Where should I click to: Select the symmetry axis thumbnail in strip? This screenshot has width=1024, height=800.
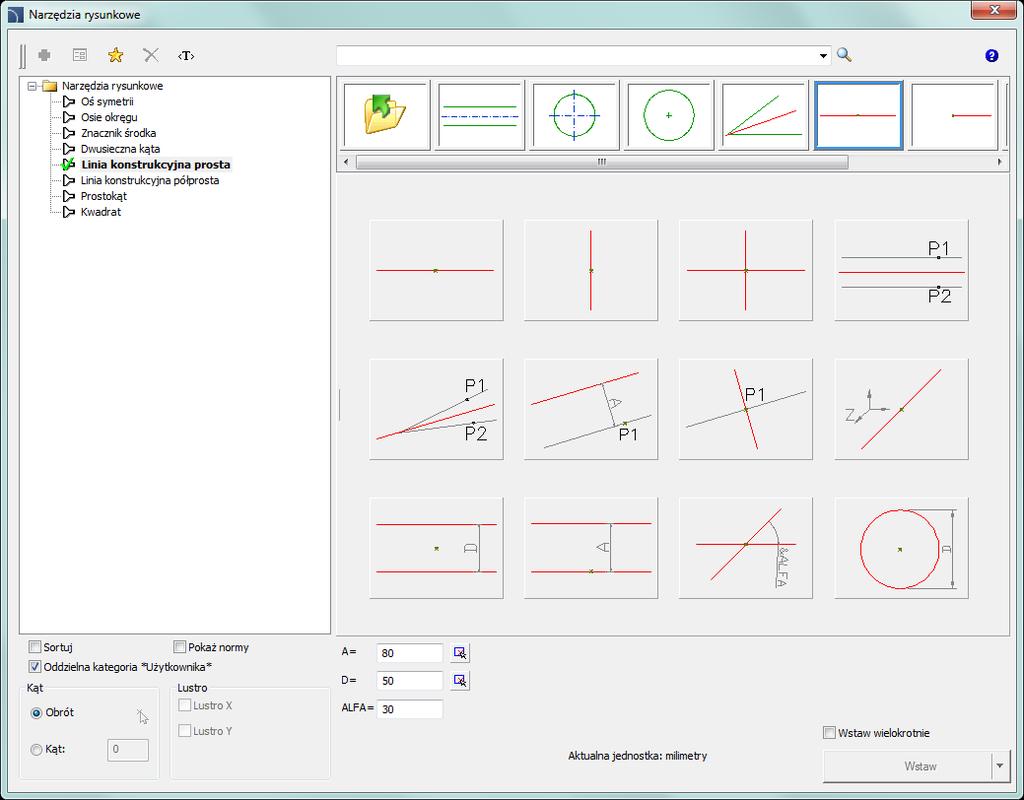480,116
